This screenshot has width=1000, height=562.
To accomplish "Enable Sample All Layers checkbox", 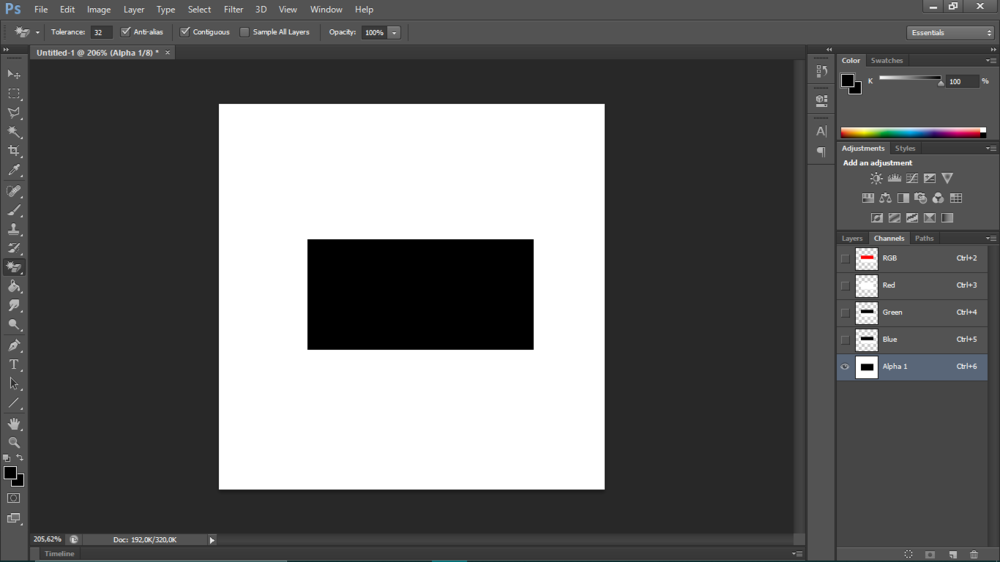I will [244, 32].
